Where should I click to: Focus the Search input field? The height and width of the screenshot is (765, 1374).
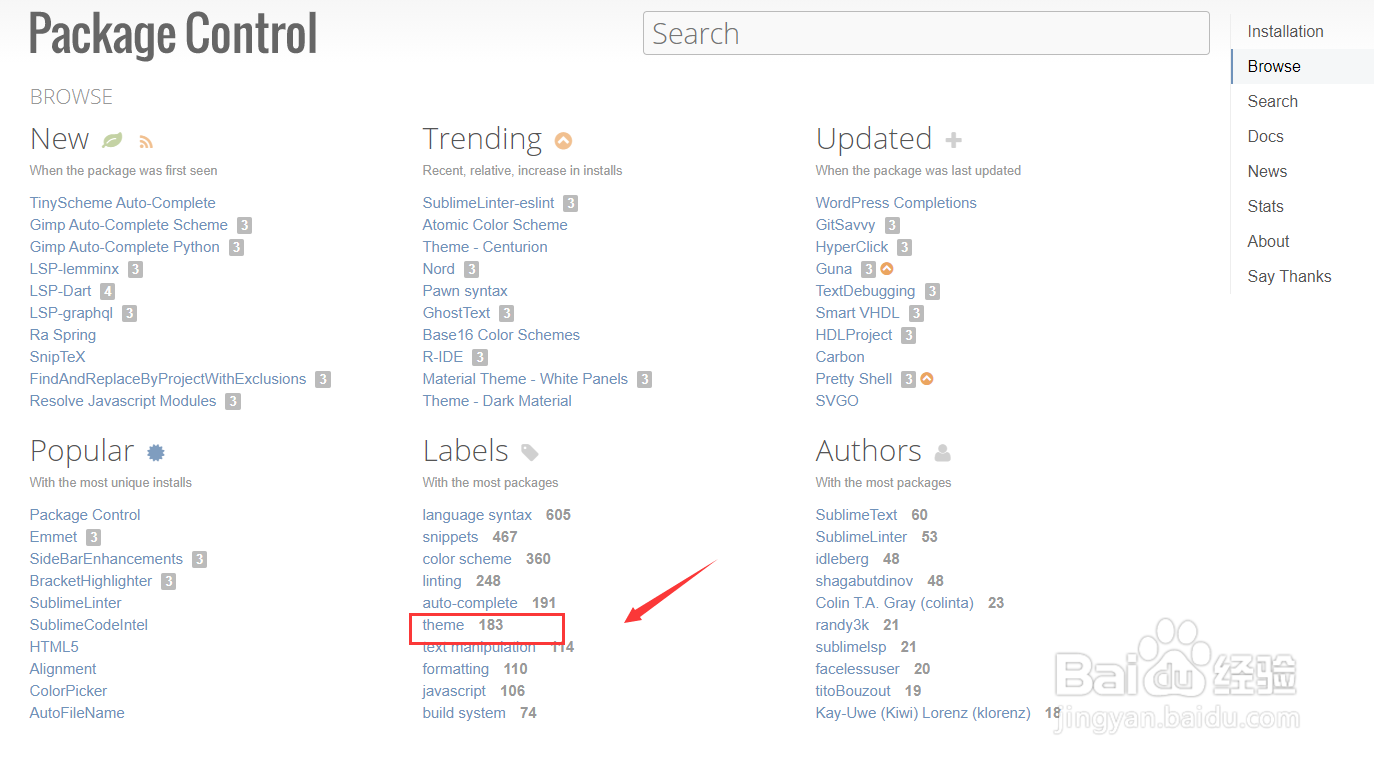point(925,34)
